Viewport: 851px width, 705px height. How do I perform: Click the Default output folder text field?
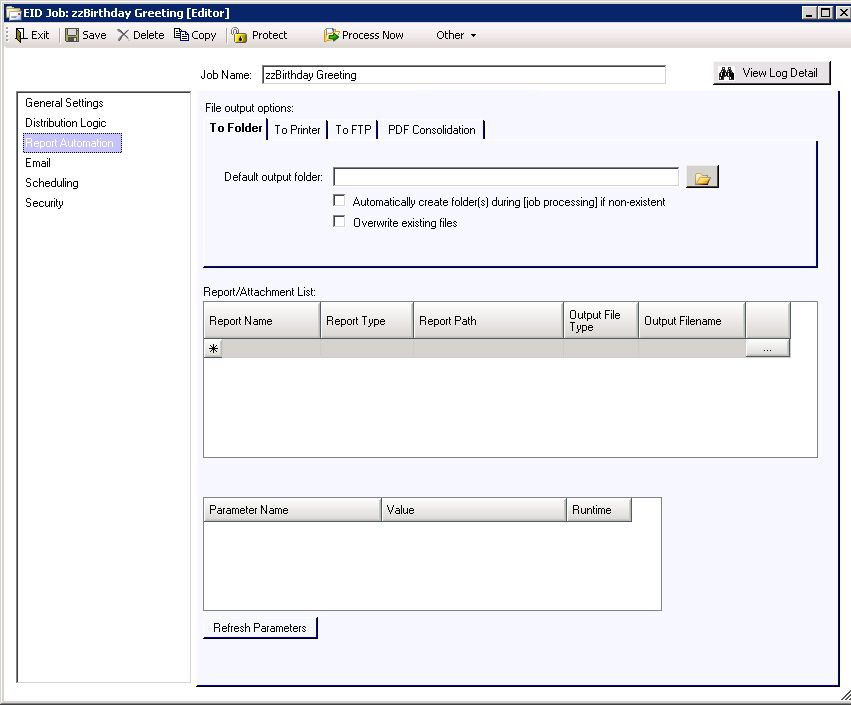505,177
